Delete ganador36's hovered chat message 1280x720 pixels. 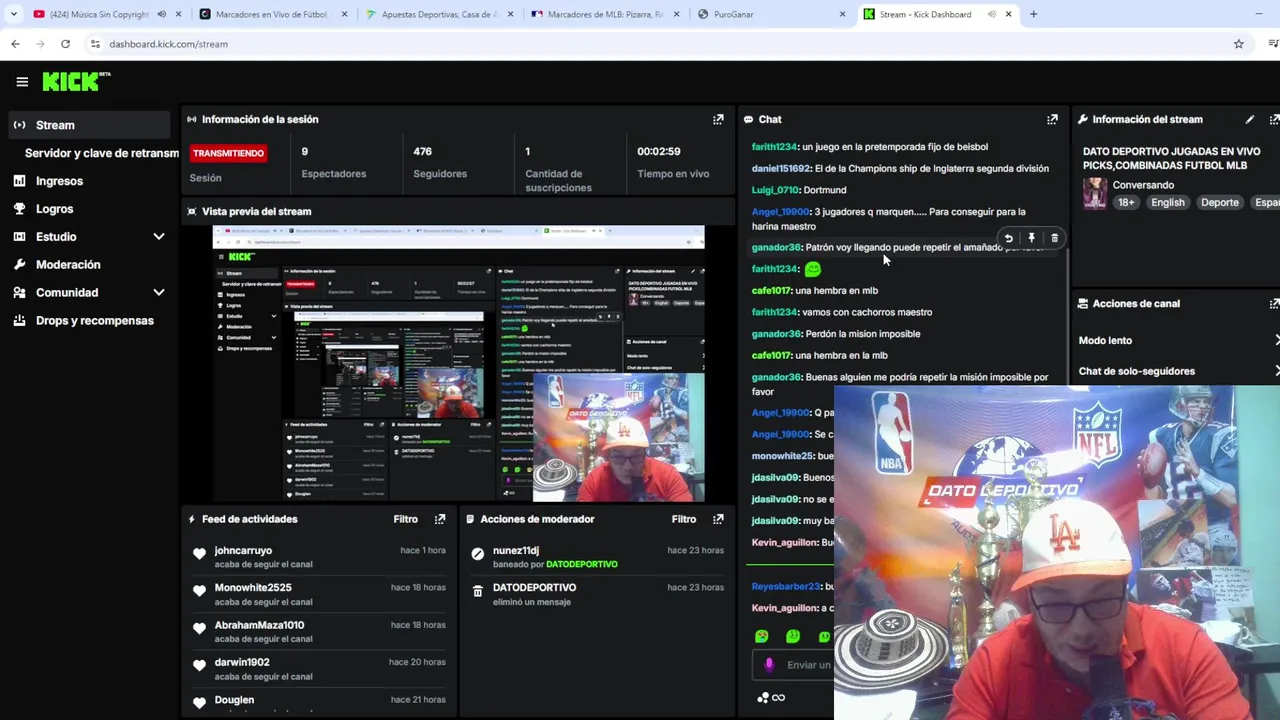1054,239
